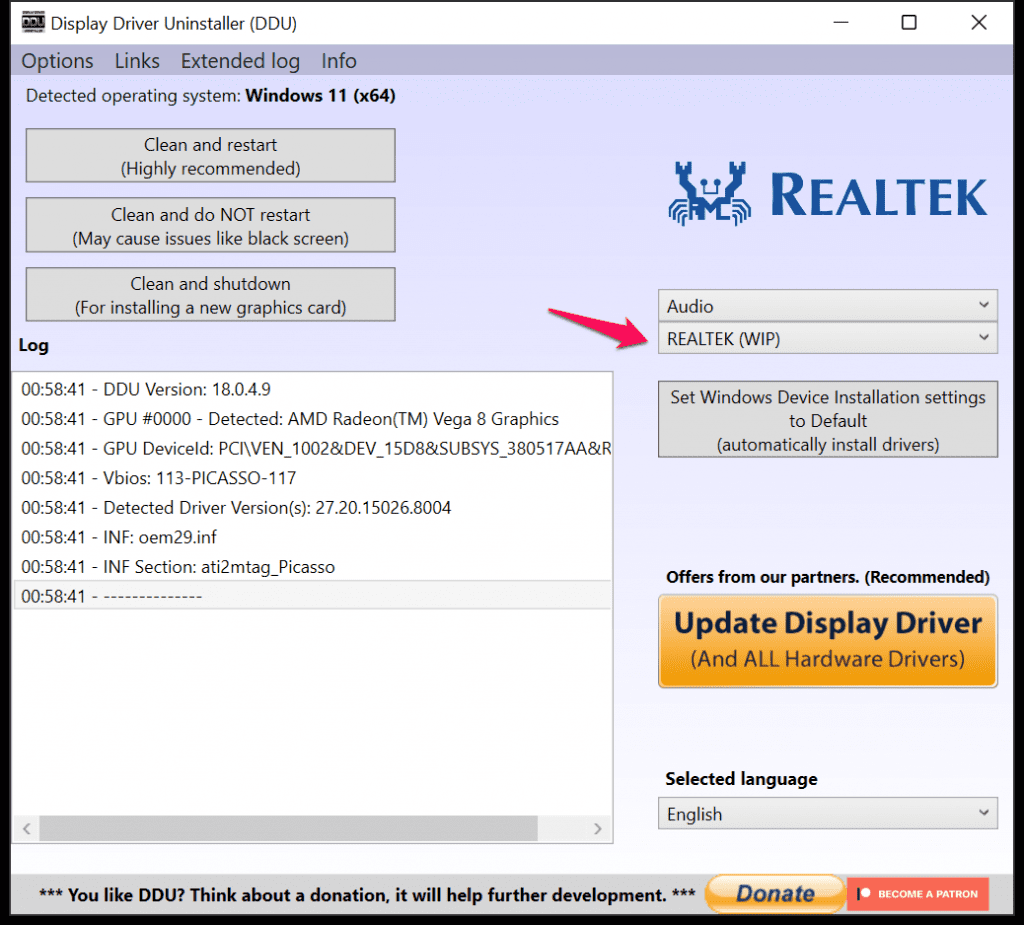Click the Realtek logo image

pos(827,194)
